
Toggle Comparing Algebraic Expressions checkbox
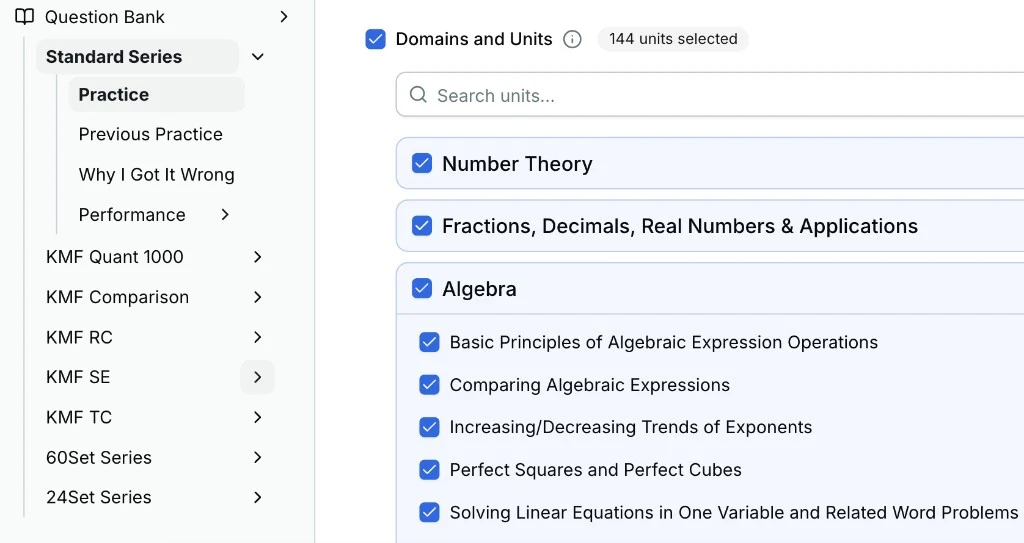[429, 385]
